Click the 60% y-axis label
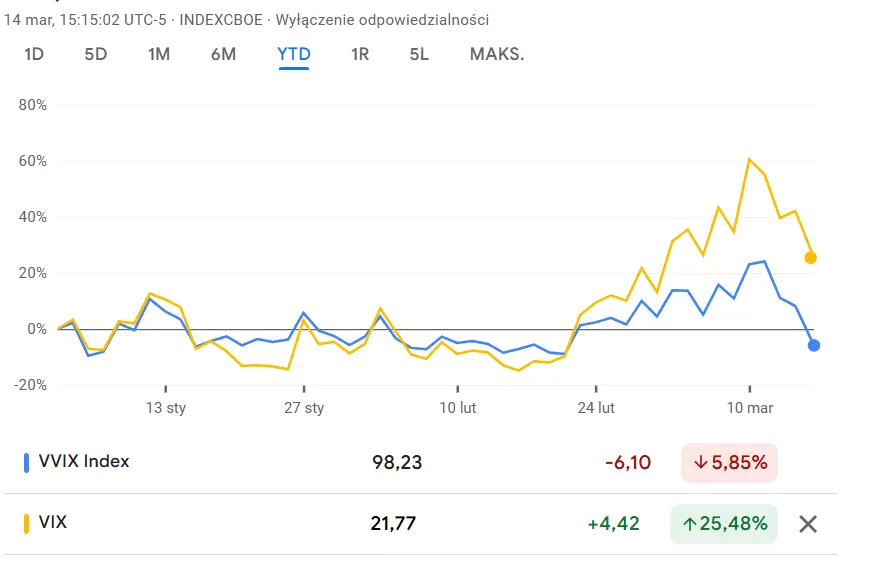This screenshot has width=870, height=562. pos(33,161)
